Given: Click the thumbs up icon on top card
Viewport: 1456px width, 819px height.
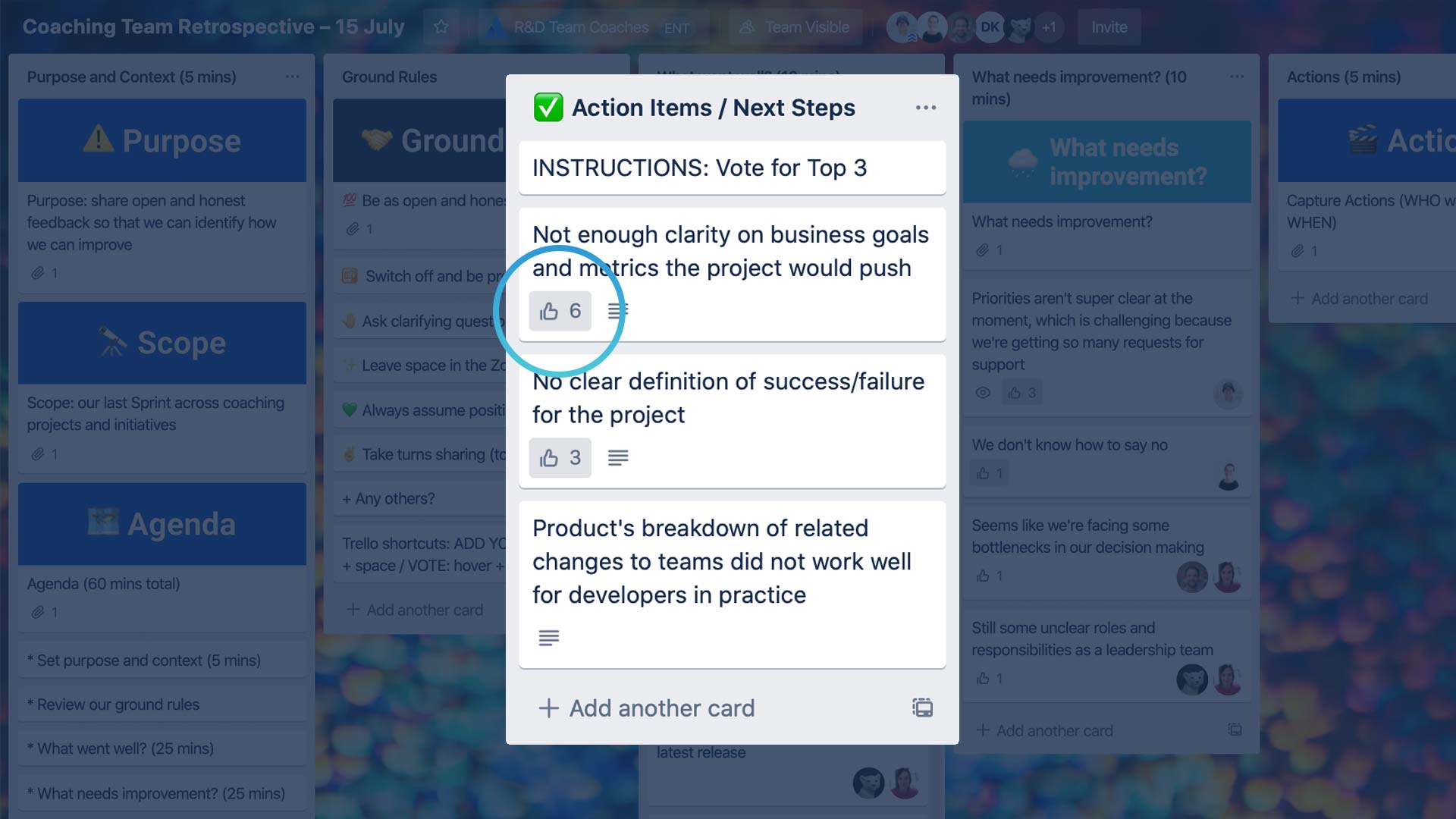Looking at the screenshot, I should tap(548, 311).
